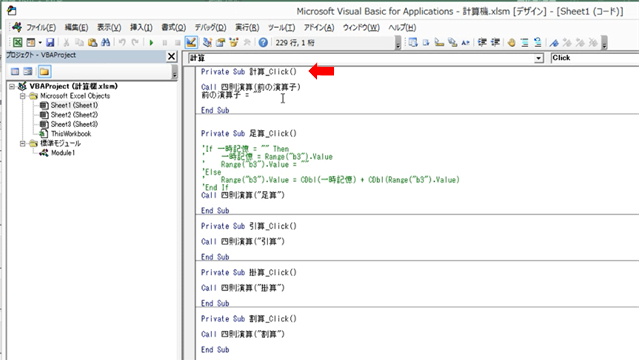Close the Project - VBAProject panel
640x360 pixels.
pyautogui.click(x=172, y=56)
